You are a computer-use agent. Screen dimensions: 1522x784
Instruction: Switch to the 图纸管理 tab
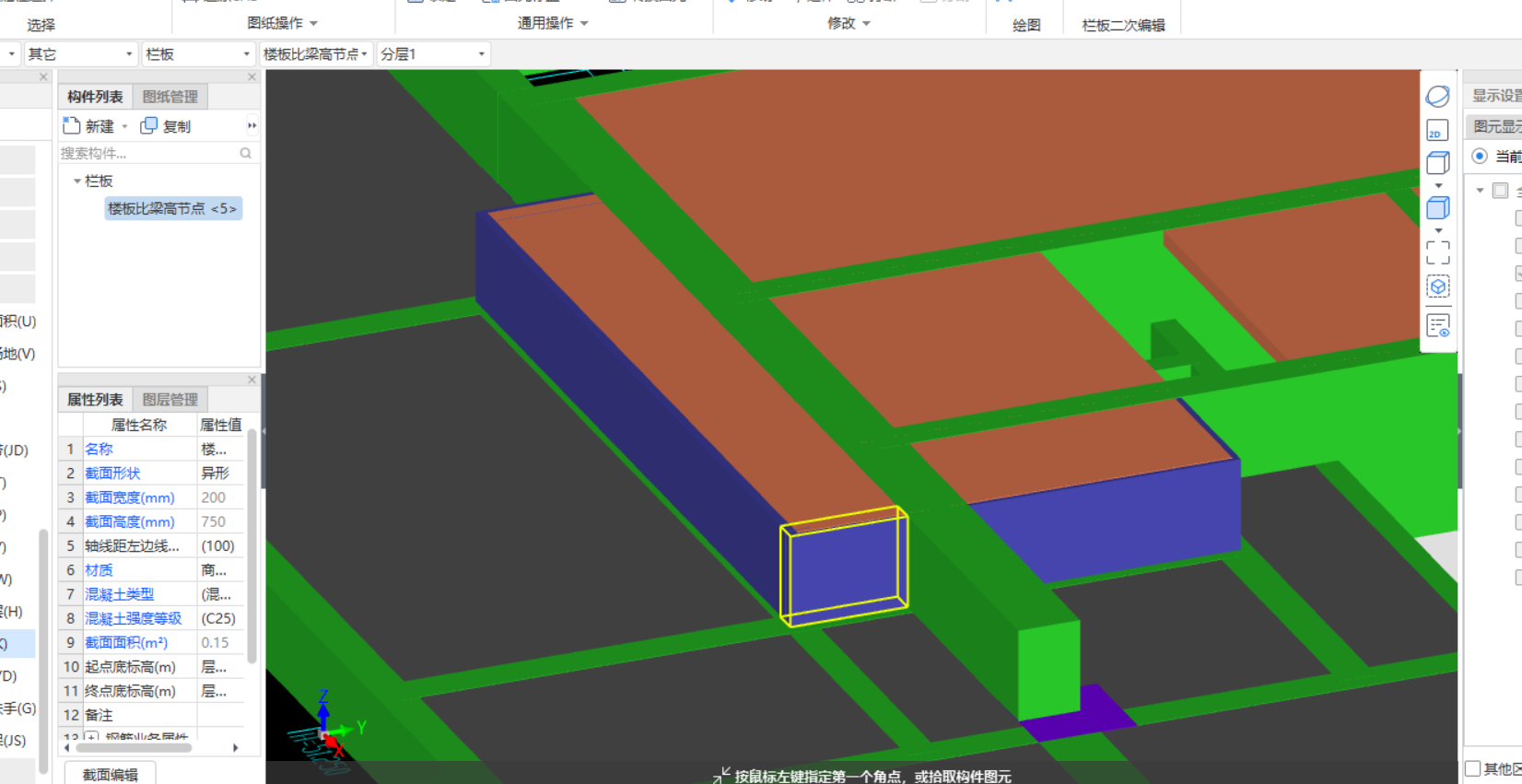coord(170,96)
